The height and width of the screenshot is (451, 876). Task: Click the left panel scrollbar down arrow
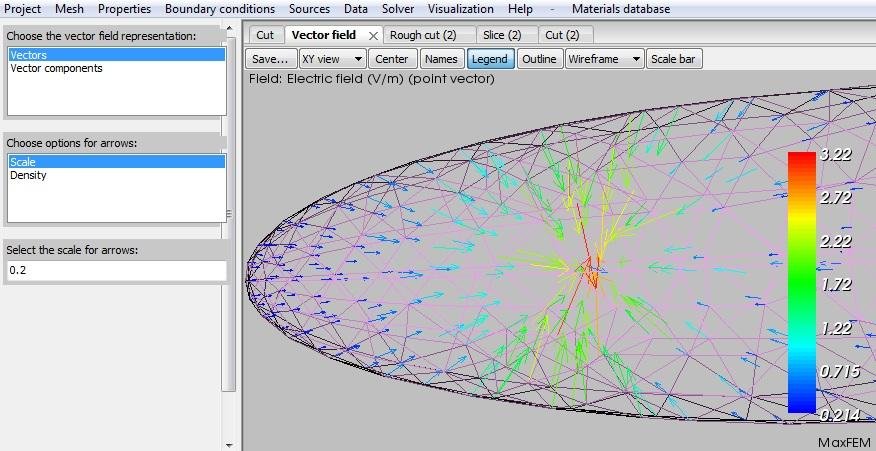pos(229,445)
